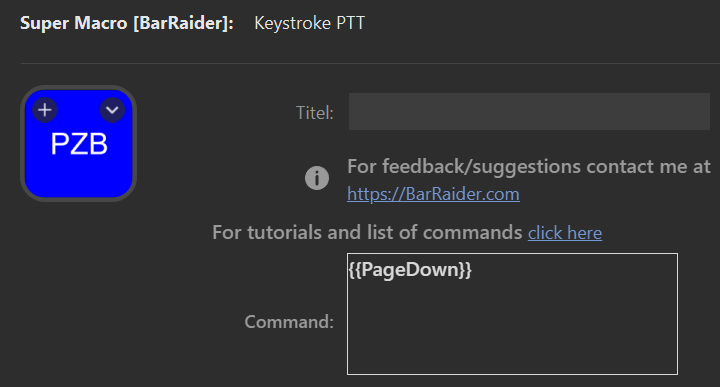Click the gray info circle icon
This screenshot has width=720, height=387.
[317, 178]
